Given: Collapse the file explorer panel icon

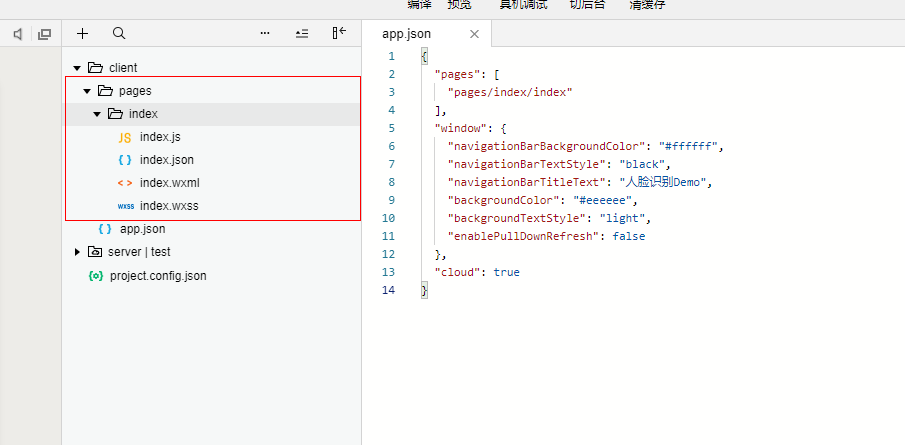Looking at the screenshot, I should (339, 33).
